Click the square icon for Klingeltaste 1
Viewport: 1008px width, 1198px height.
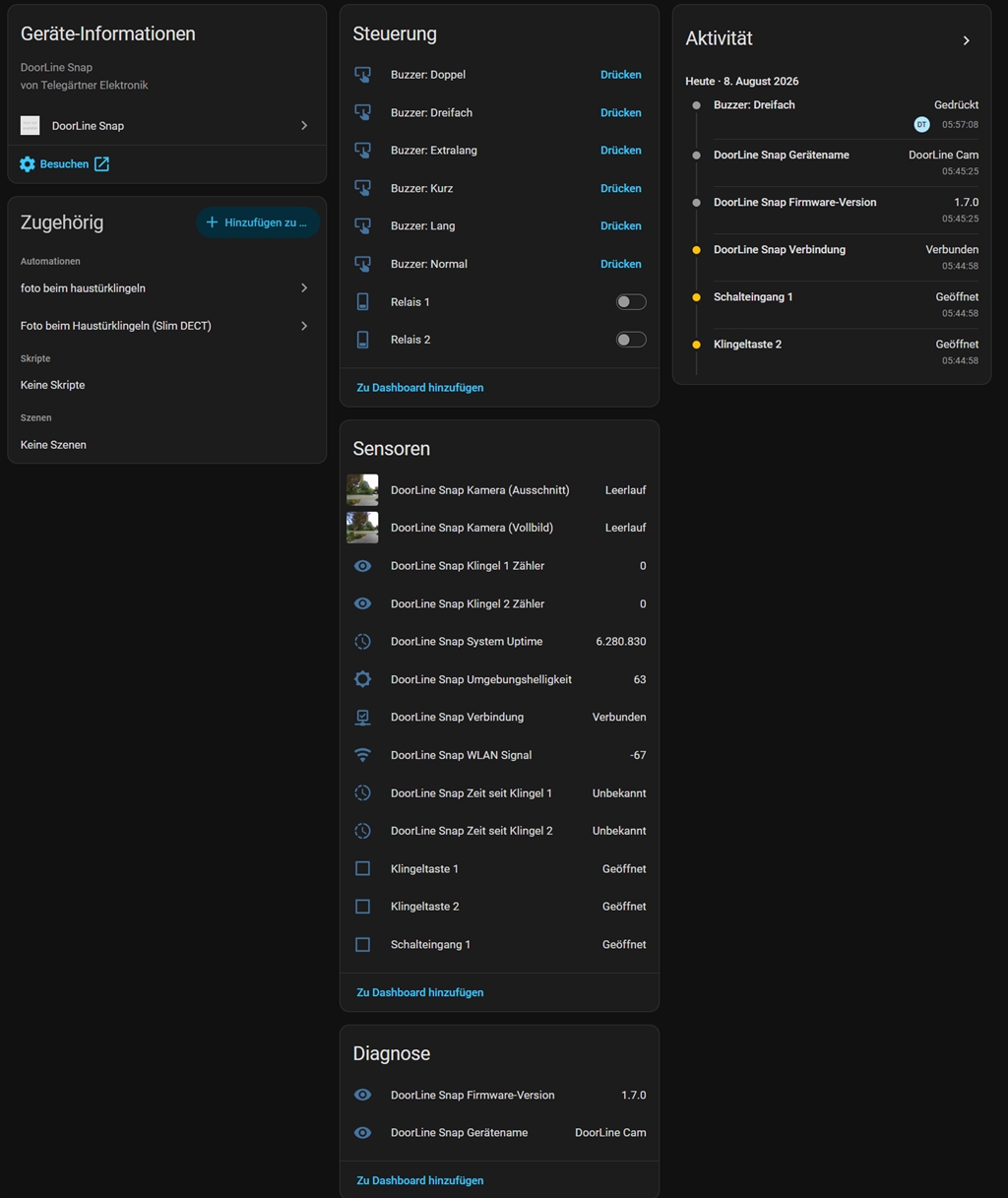[x=362, y=868]
